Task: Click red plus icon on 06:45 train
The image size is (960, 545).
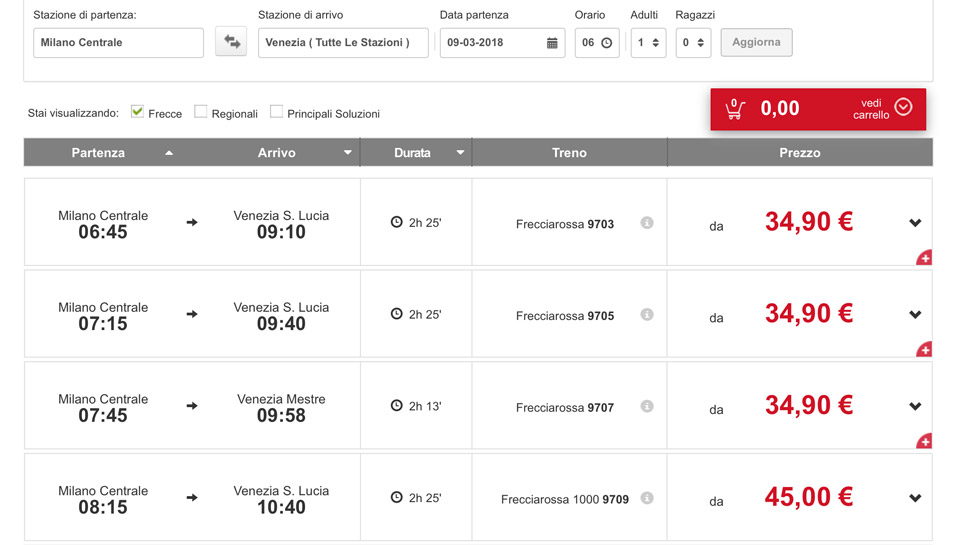Action: pos(924,258)
